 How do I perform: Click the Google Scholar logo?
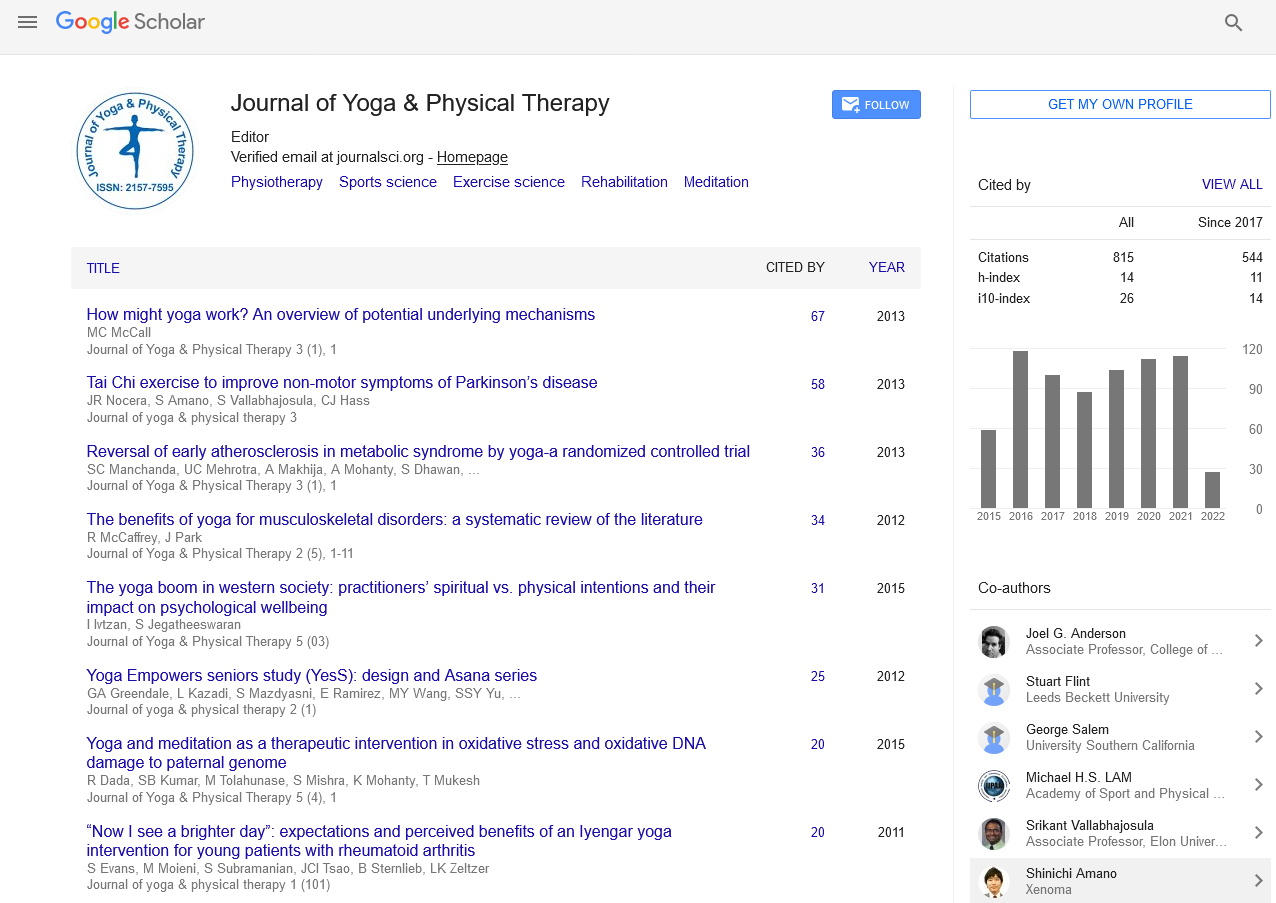click(130, 22)
